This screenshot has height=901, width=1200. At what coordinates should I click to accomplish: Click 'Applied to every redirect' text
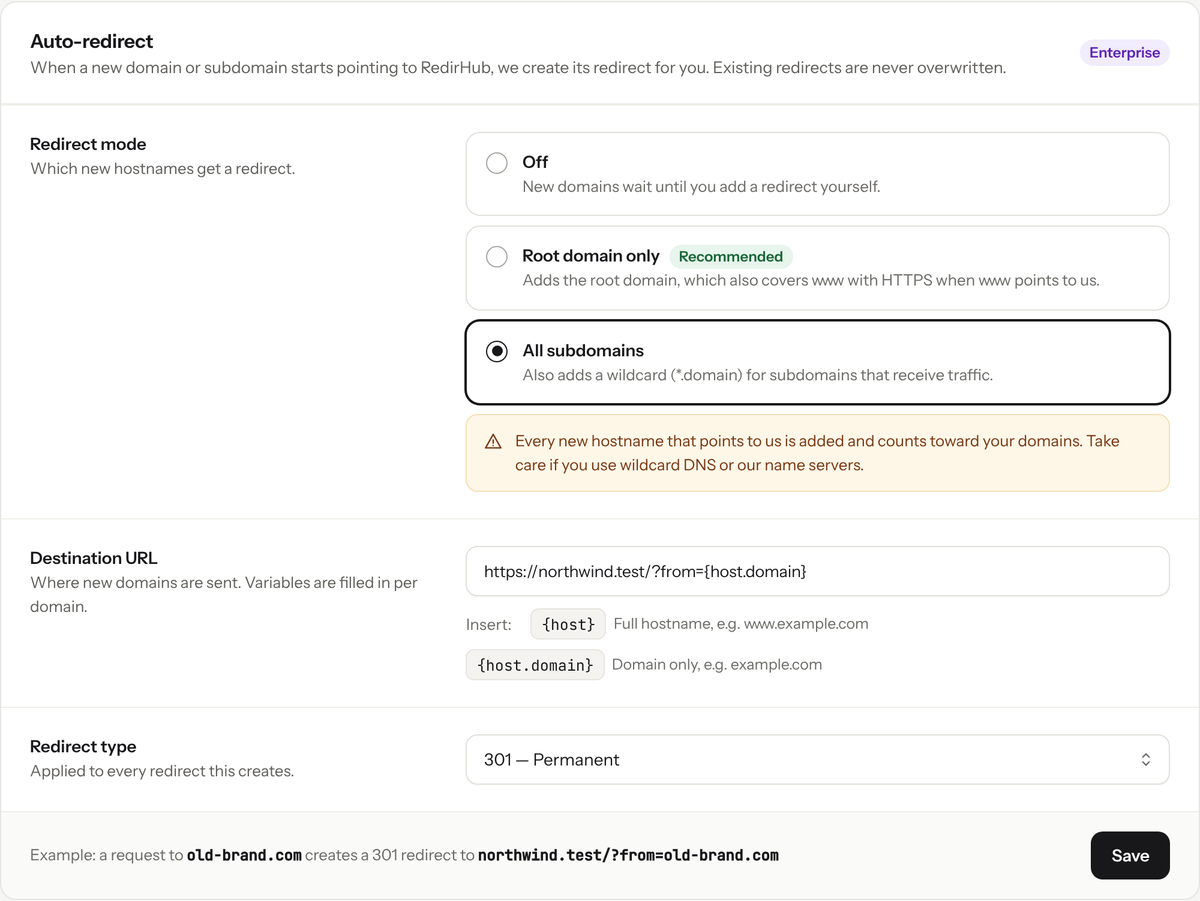coord(162,772)
